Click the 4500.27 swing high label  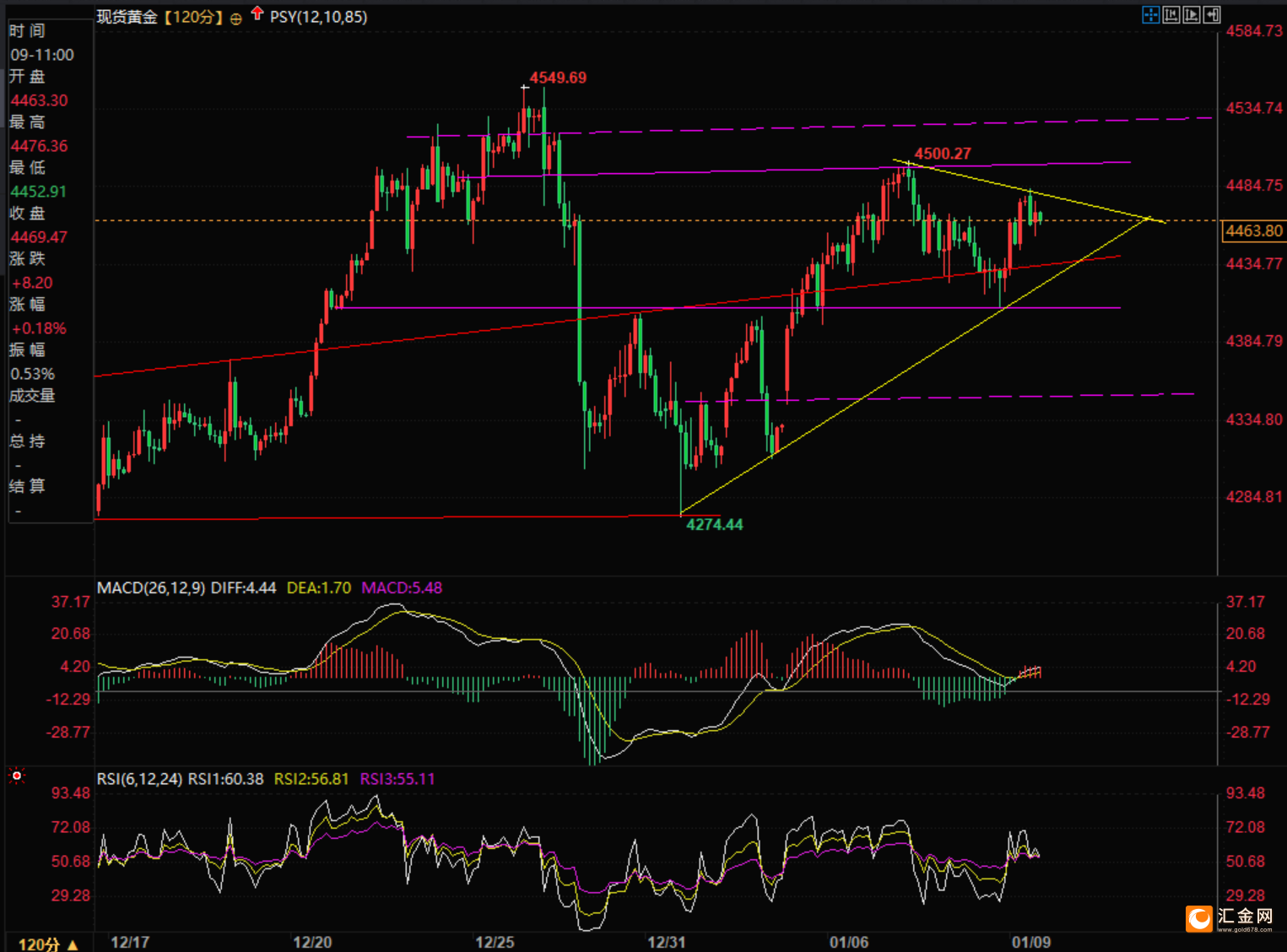point(943,154)
